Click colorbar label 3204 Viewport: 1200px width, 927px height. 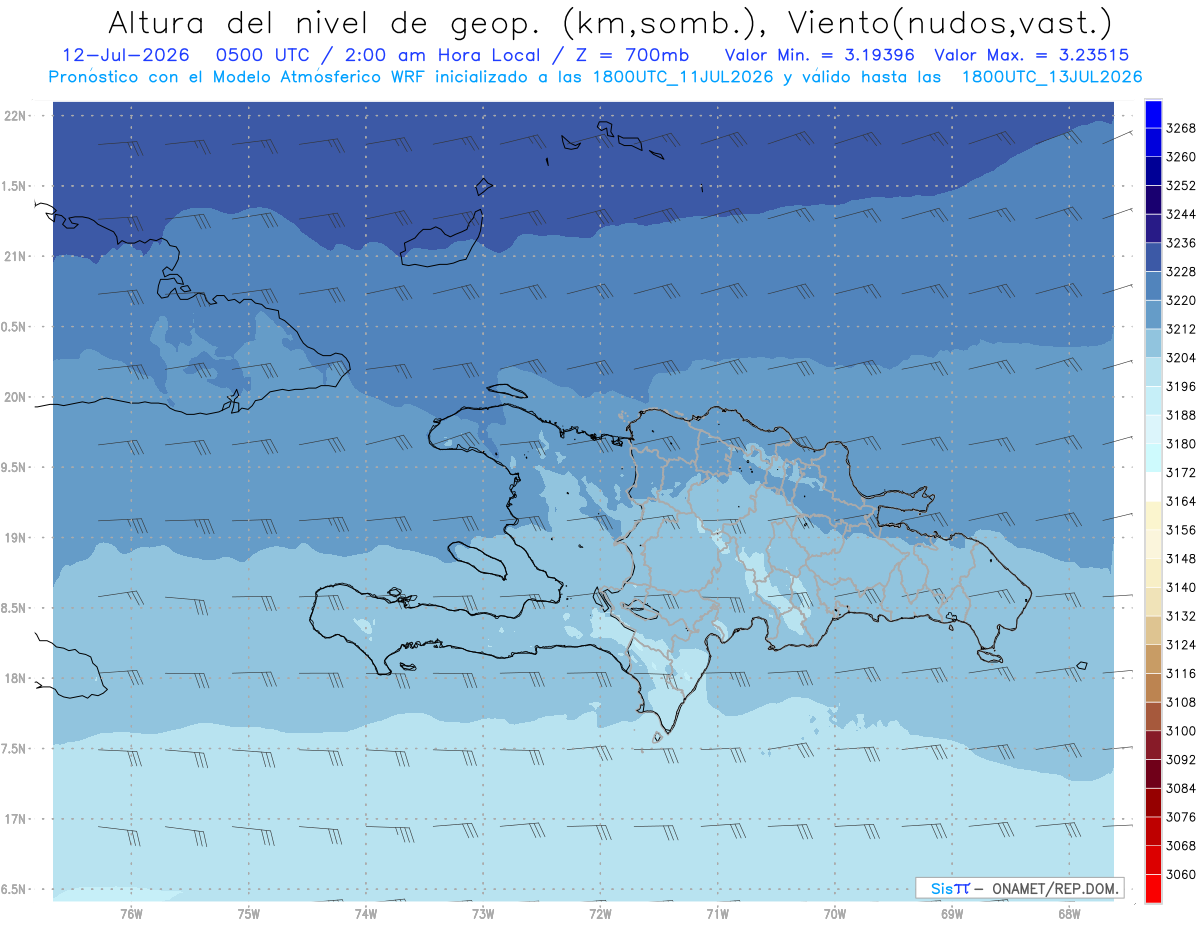[x=1181, y=358]
